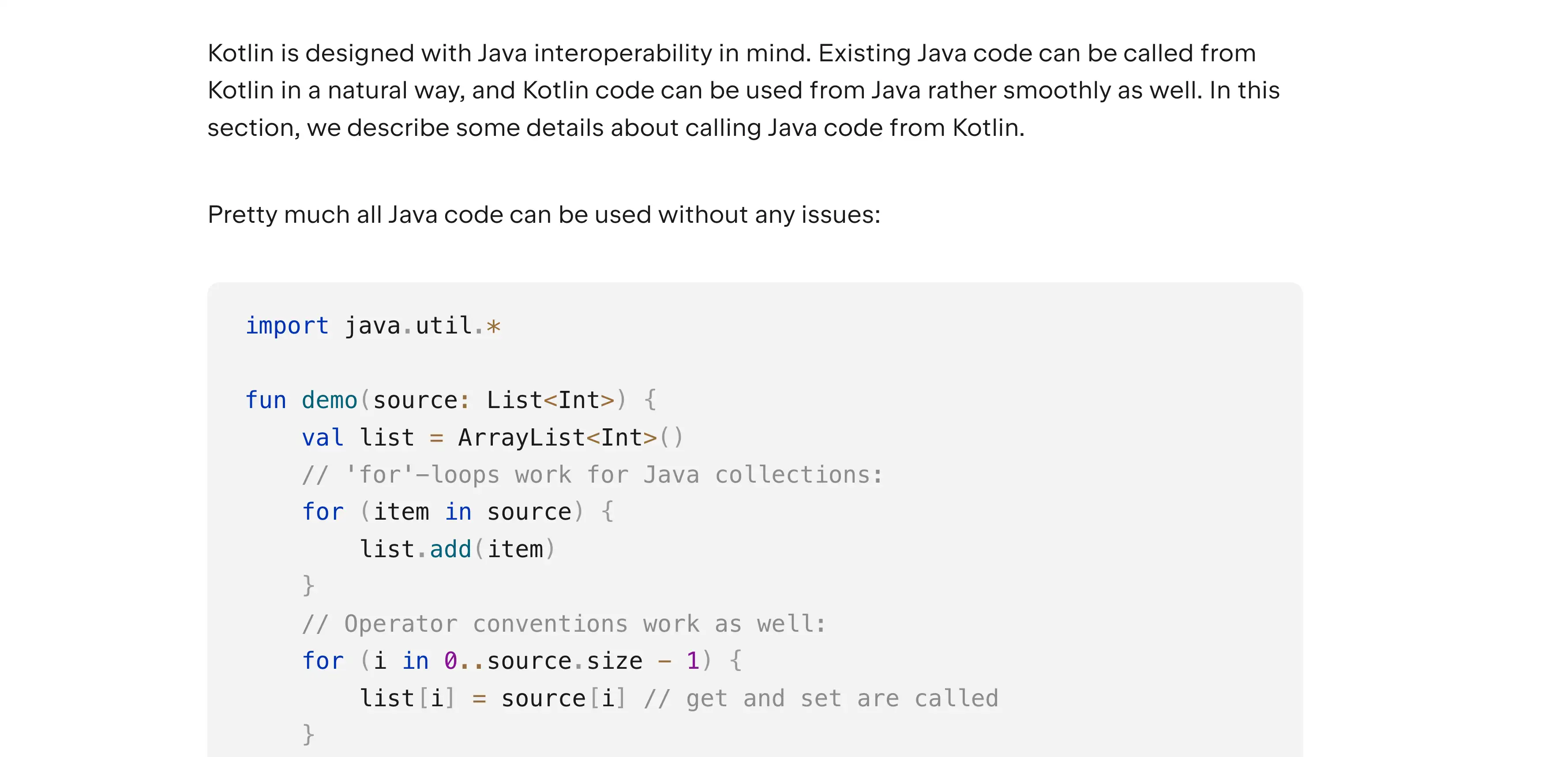The image size is (1568, 757).
Task: Click the "for (item in source) {" line
Action: point(458,512)
